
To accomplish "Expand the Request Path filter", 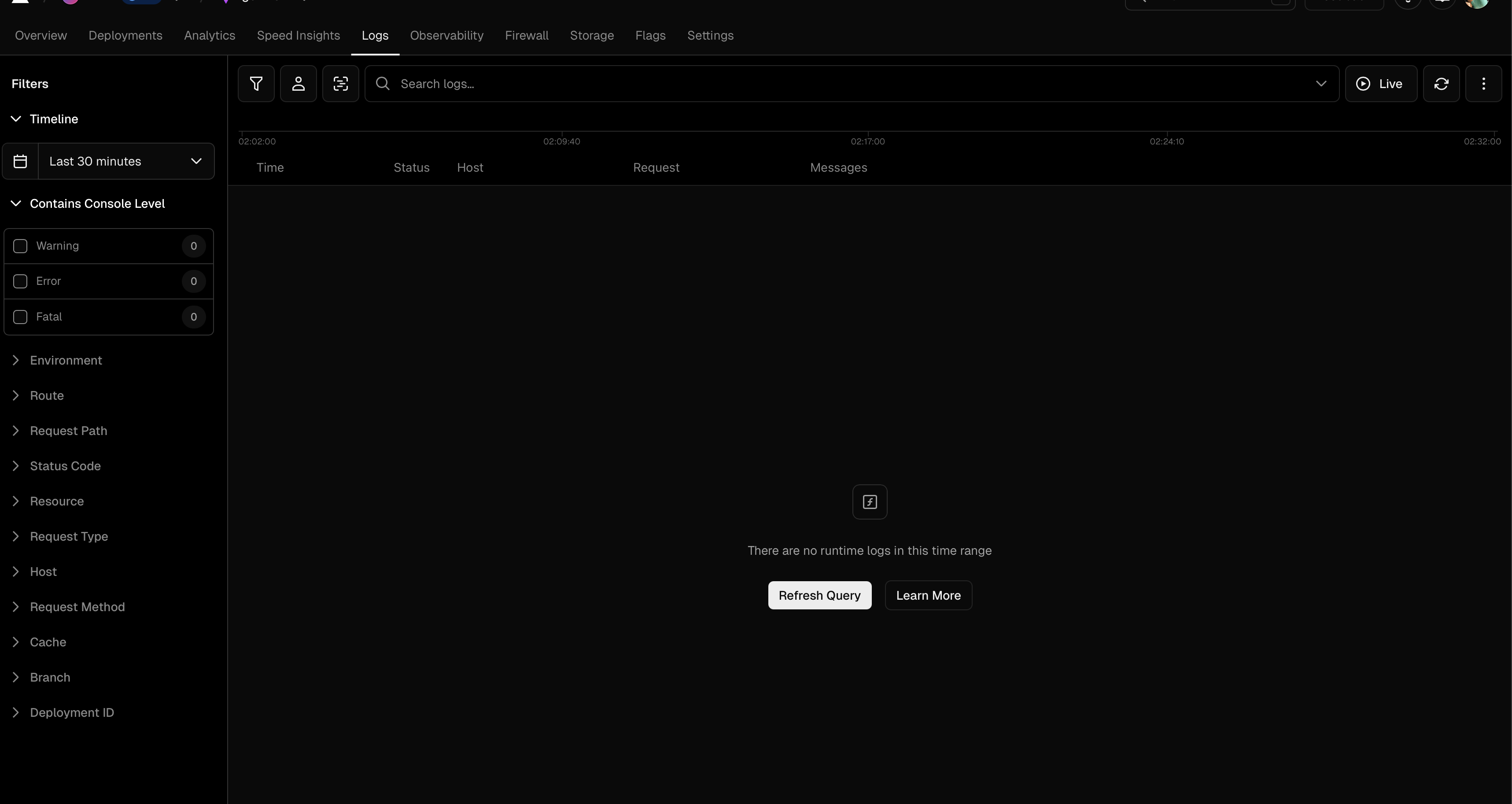I will (60, 431).
